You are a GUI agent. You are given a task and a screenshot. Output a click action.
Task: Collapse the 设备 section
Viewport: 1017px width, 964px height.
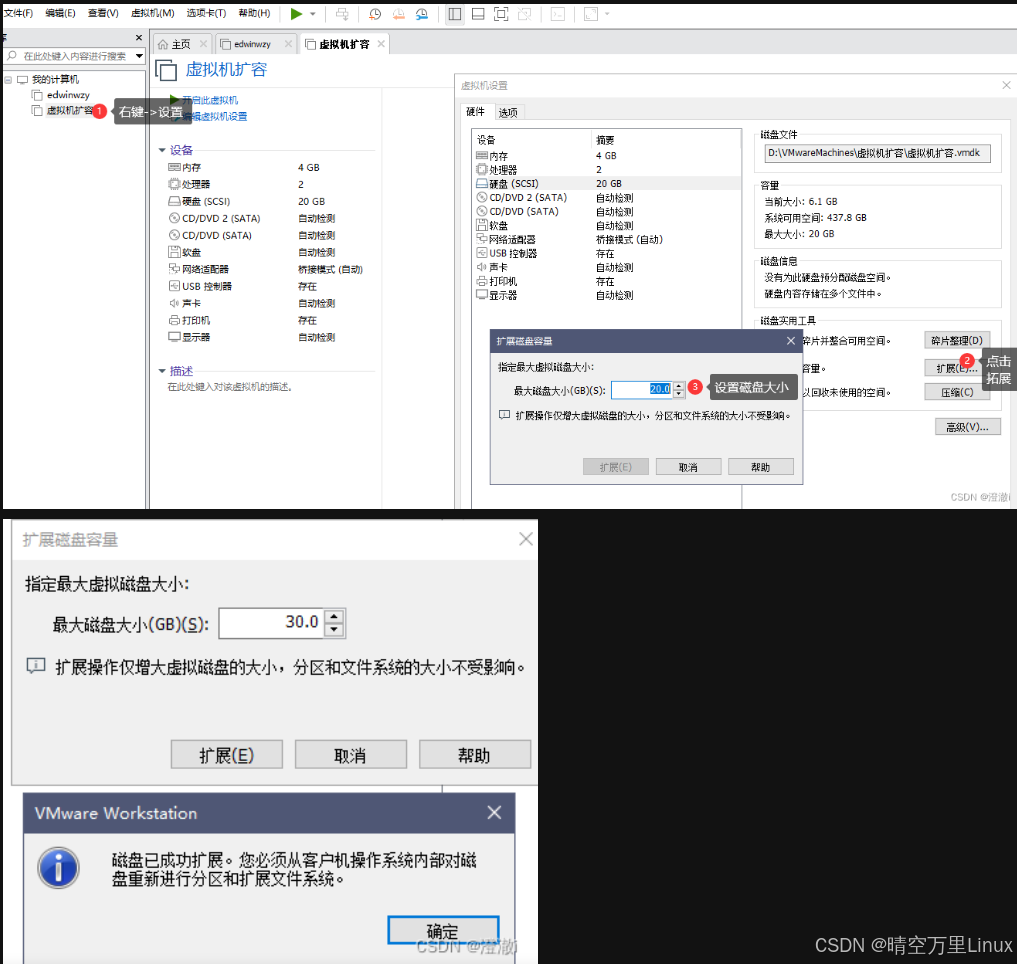[162, 151]
